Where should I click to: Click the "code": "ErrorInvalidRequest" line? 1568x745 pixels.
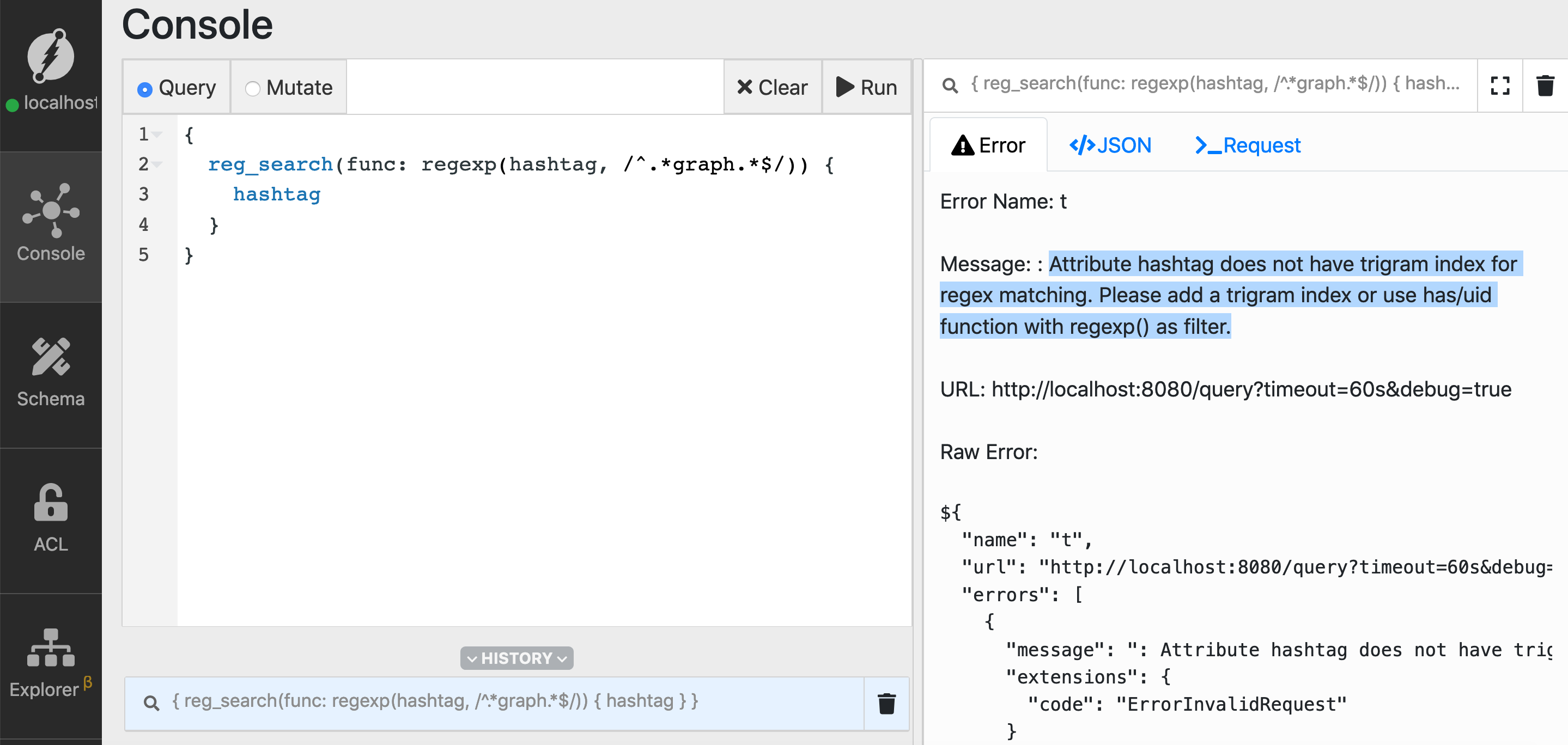(1187, 704)
